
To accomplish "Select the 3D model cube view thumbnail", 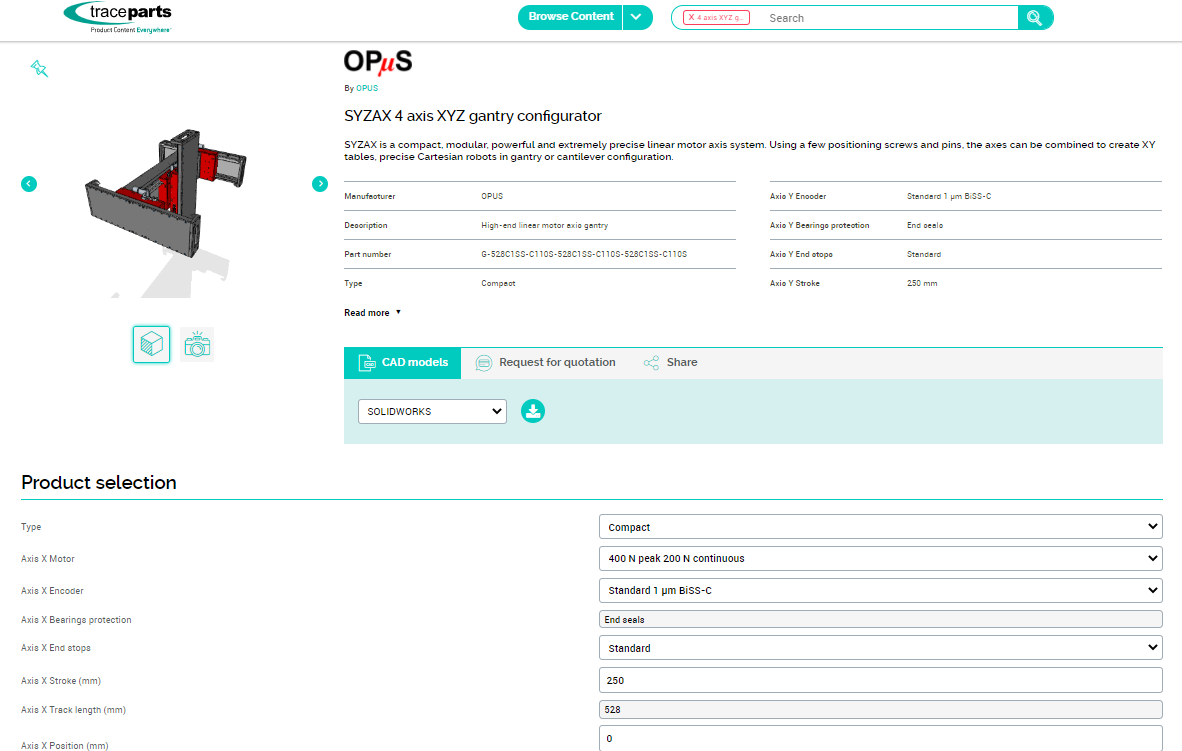I will click(151, 345).
